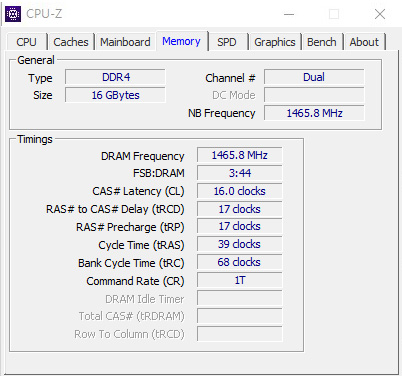The width and height of the screenshot is (402, 376).
Task: Go to the Bench tab
Action: 322,42
